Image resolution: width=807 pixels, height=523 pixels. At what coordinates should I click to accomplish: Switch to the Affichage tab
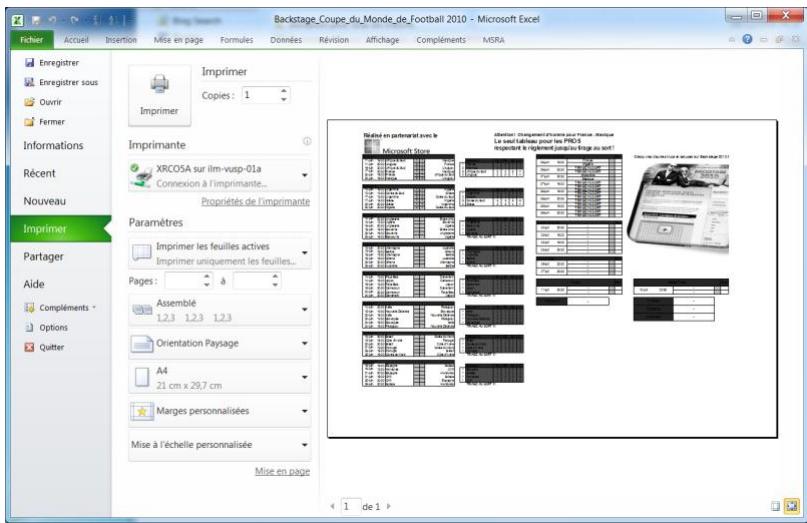pos(382,40)
